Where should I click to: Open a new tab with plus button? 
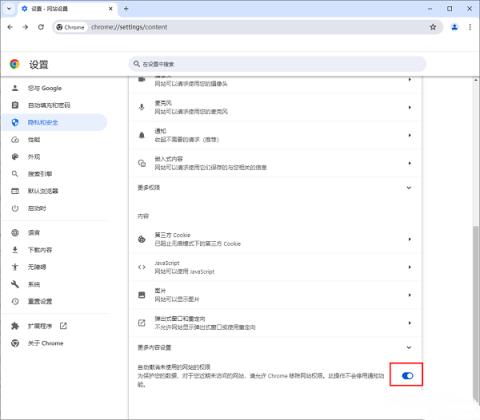[x=126, y=9]
